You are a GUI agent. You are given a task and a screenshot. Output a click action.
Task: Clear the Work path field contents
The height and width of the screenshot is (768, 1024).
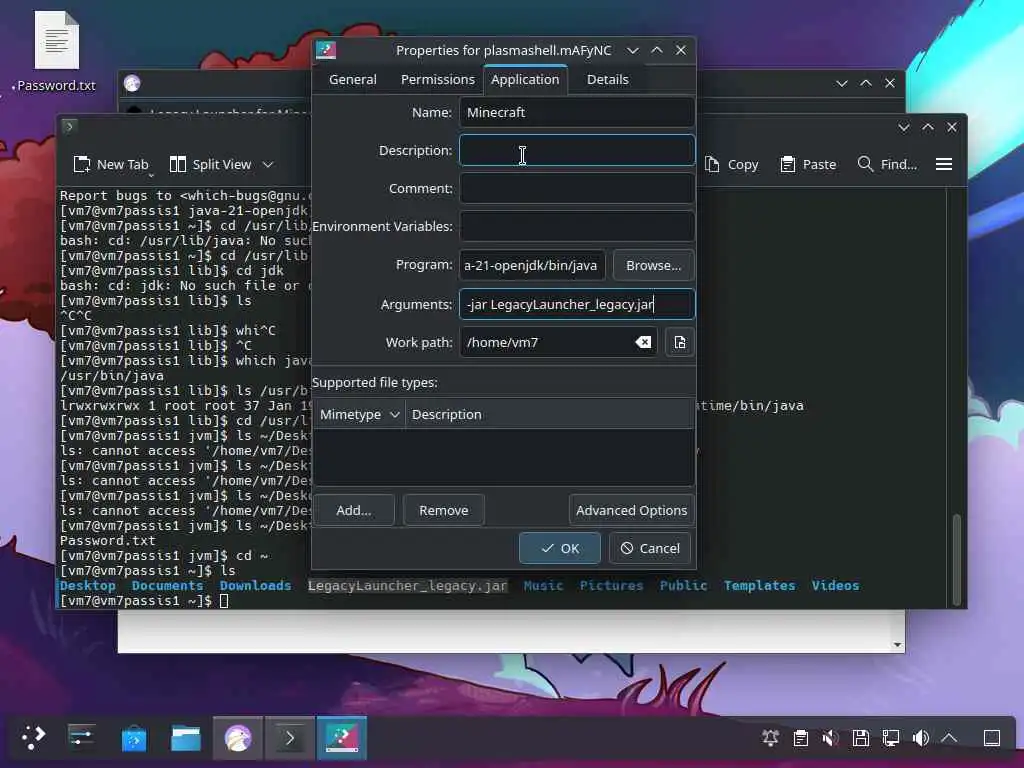click(643, 342)
